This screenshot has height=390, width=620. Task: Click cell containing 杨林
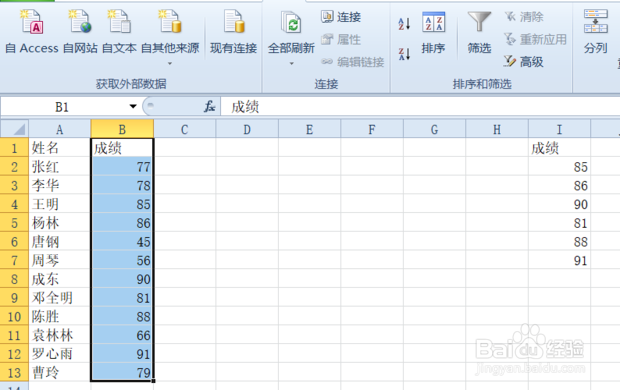click(x=60, y=223)
